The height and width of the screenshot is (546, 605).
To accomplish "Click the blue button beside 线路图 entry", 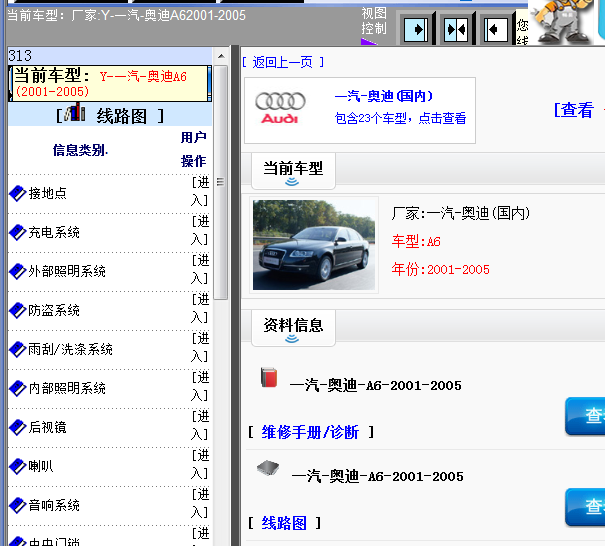I will click(x=585, y=507).
